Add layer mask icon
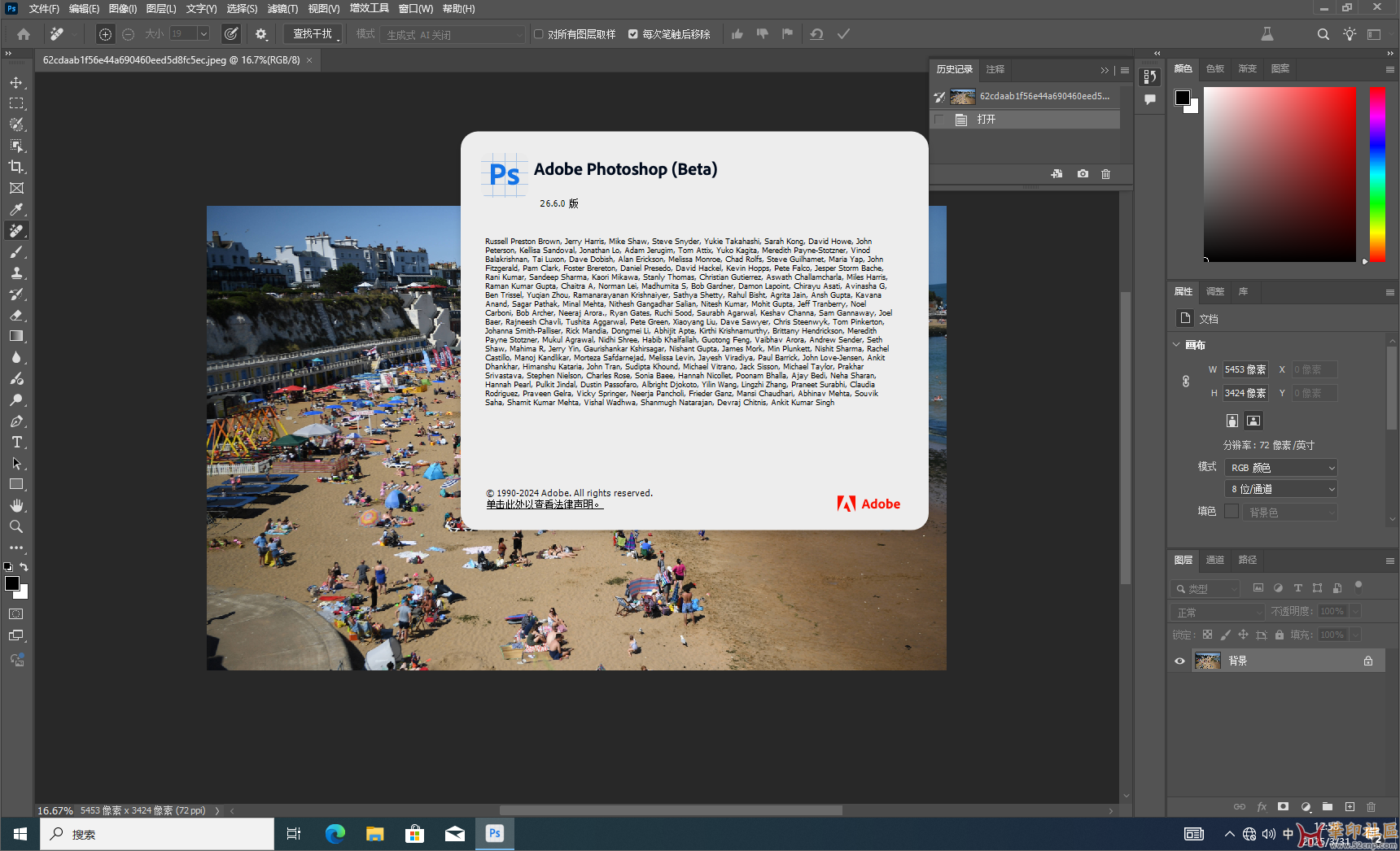The image size is (1400, 851). (1284, 807)
